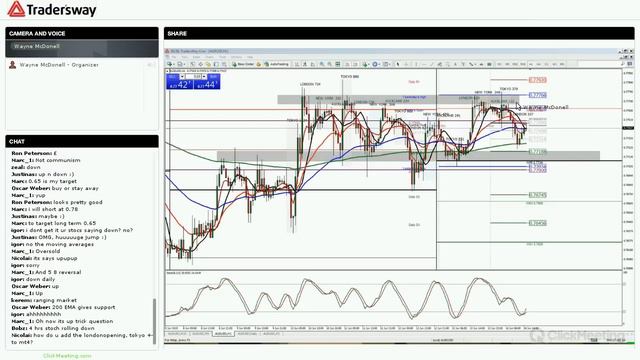This screenshot has width=640, height=360.
Task: Switch timeframe to M1
Action: click(499, 64)
